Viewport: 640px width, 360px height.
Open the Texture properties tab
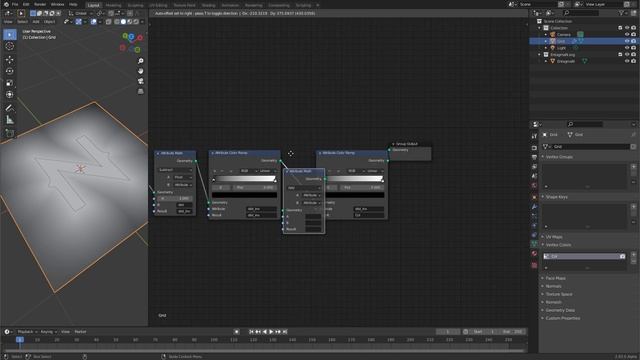tap(534, 265)
